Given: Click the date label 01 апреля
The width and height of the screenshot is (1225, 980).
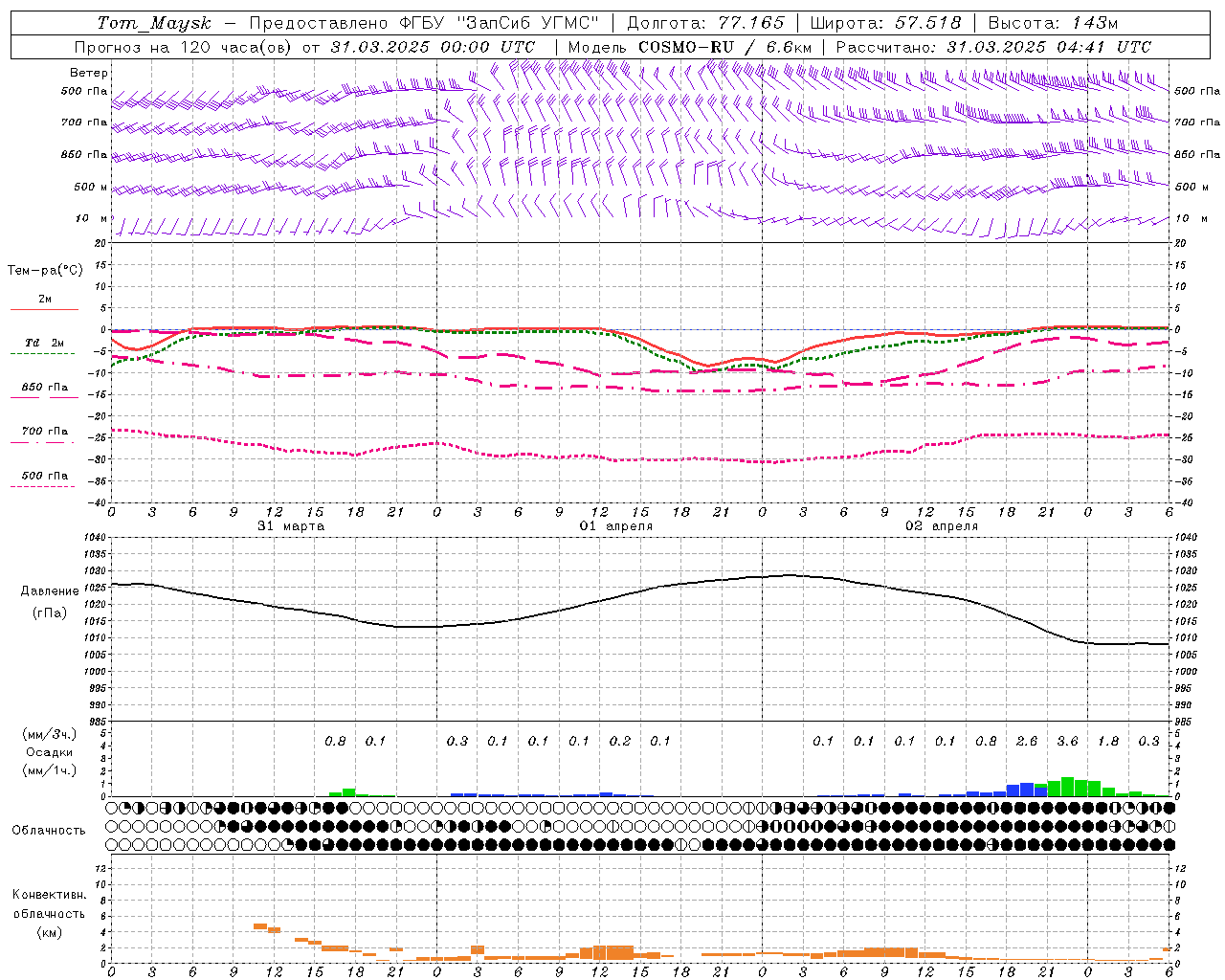Looking at the screenshot, I should tap(616, 526).
